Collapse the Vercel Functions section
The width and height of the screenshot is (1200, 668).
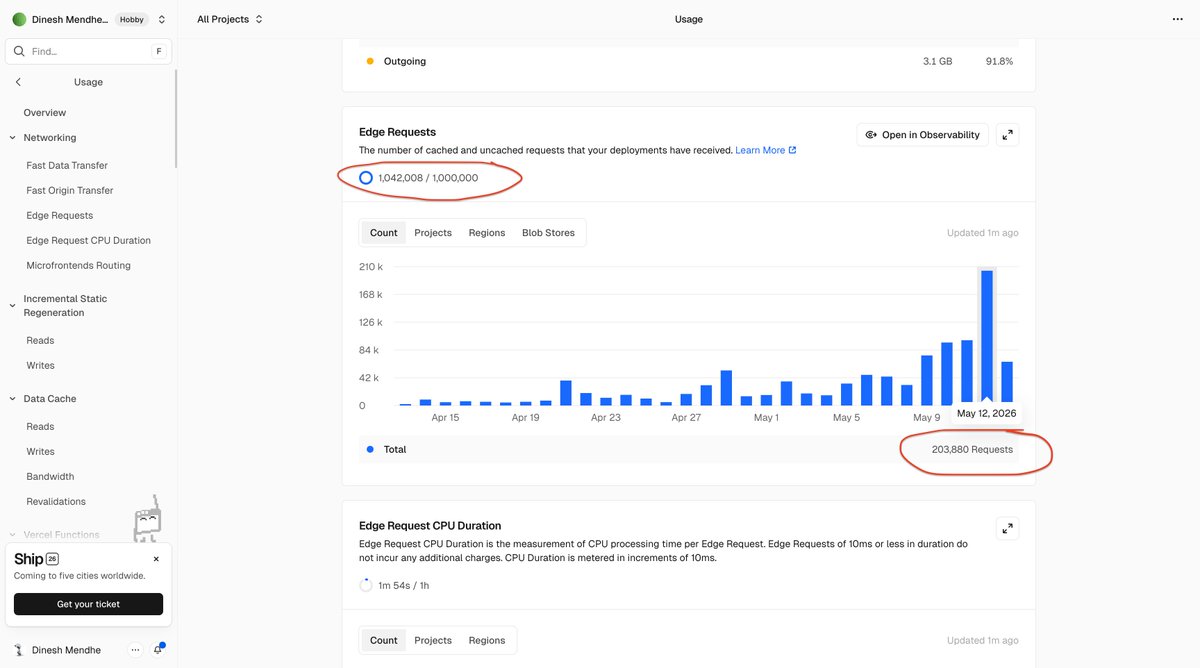[13, 535]
